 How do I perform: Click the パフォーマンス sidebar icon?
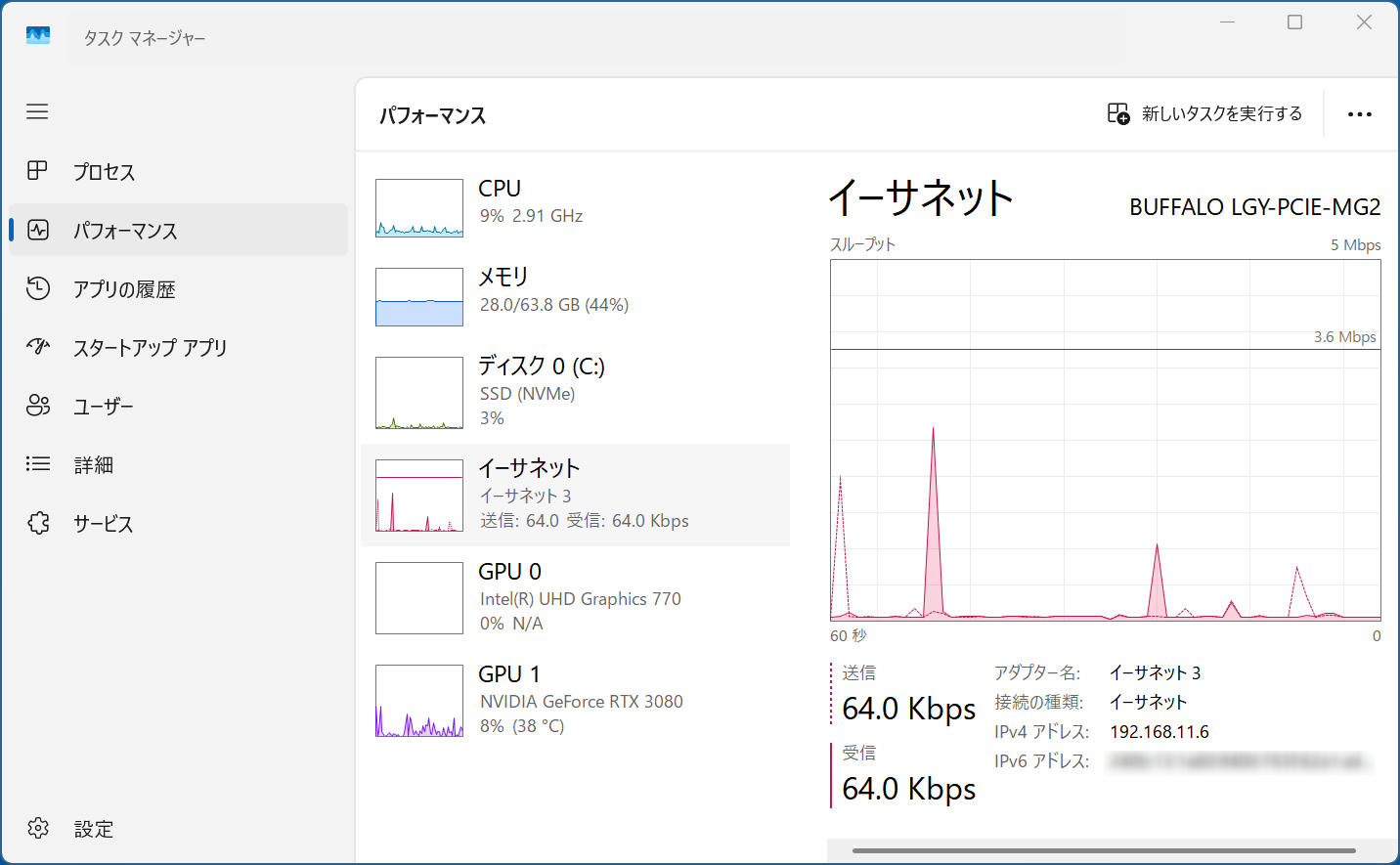(38, 230)
